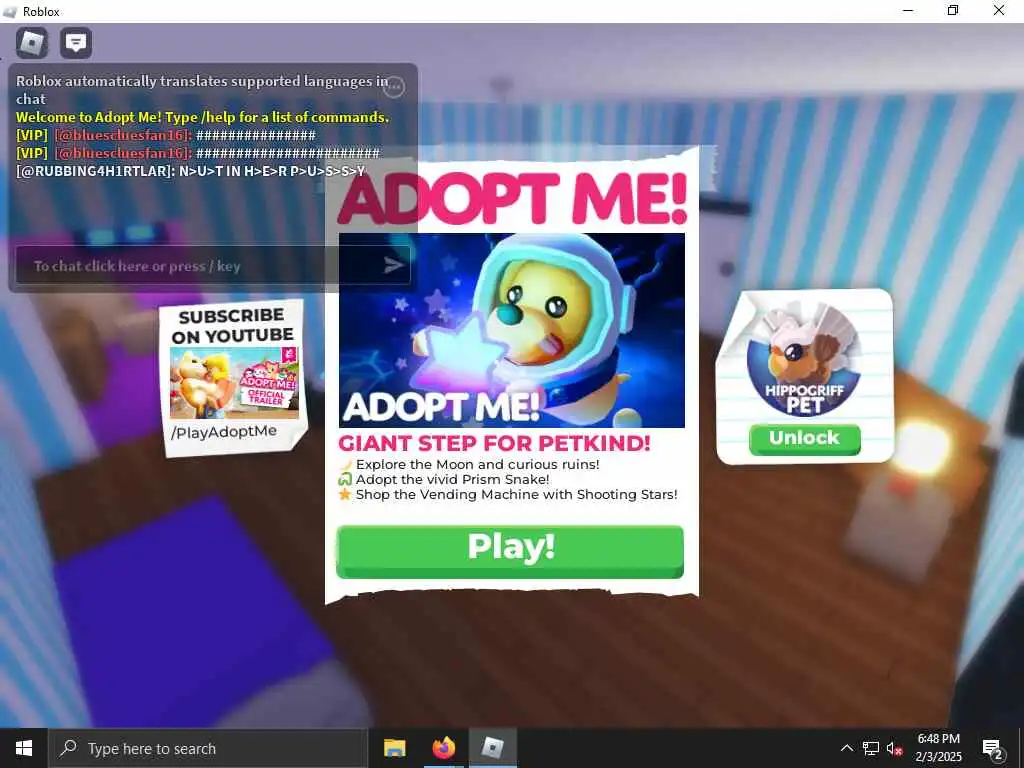Click the chat send arrow icon
1024x768 pixels.
point(392,264)
